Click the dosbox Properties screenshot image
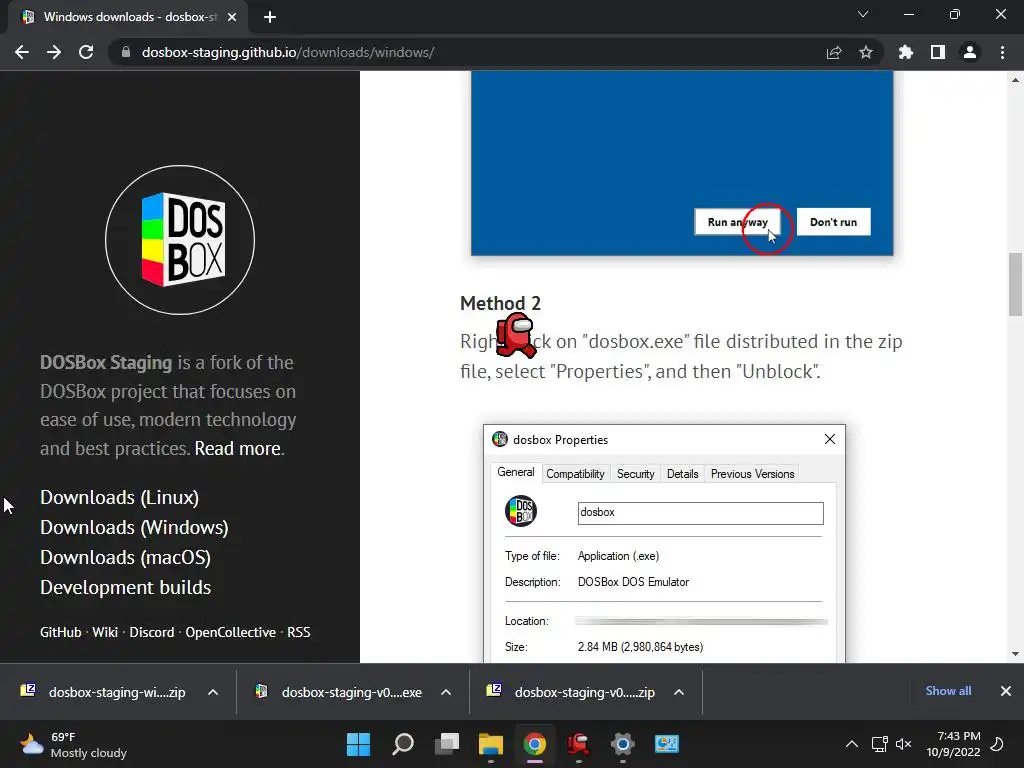The image size is (1024, 768). pyautogui.click(x=664, y=543)
